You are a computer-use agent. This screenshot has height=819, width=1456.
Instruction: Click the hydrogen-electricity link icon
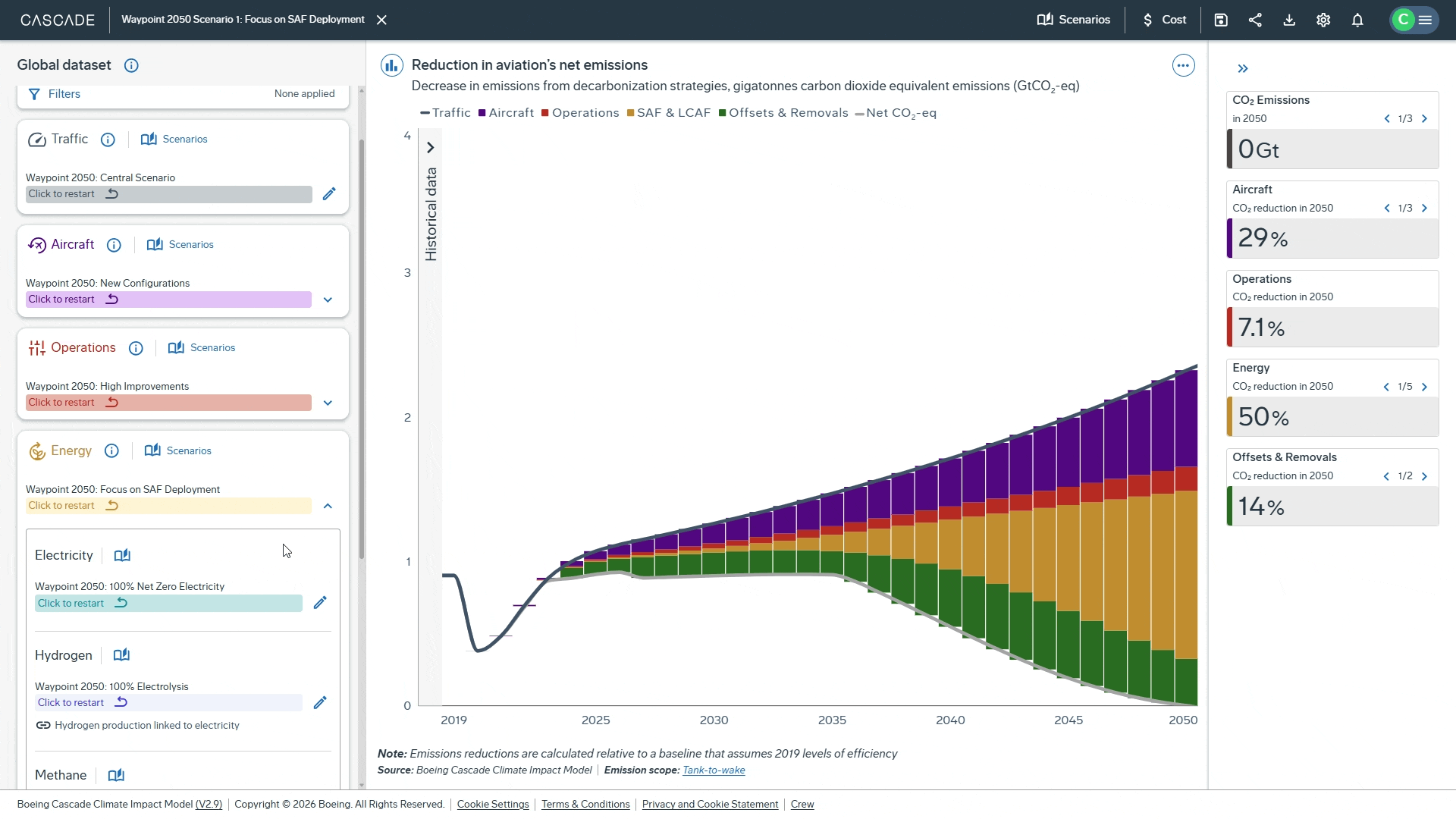(43, 726)
